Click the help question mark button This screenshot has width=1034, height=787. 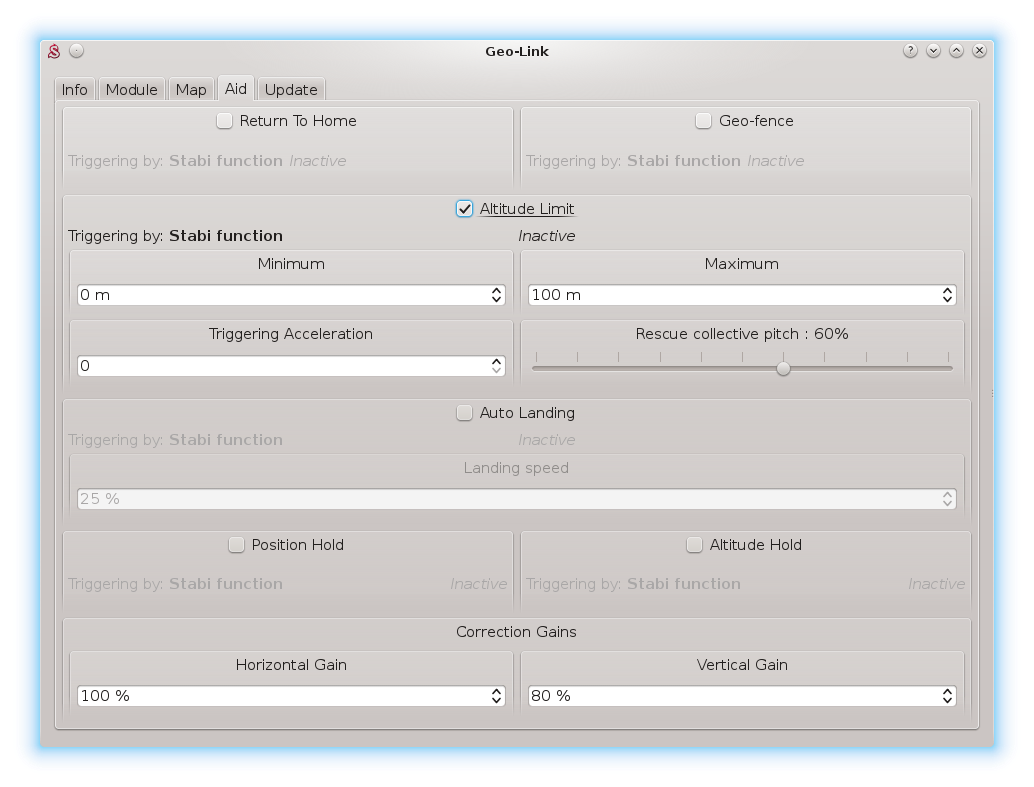[x=910, y=51]
